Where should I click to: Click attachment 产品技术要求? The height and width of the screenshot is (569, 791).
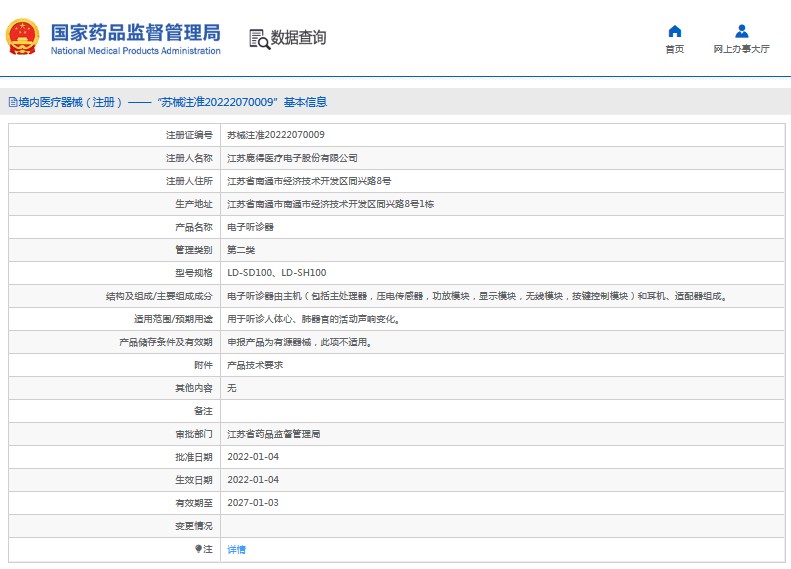tap(255, 365)
